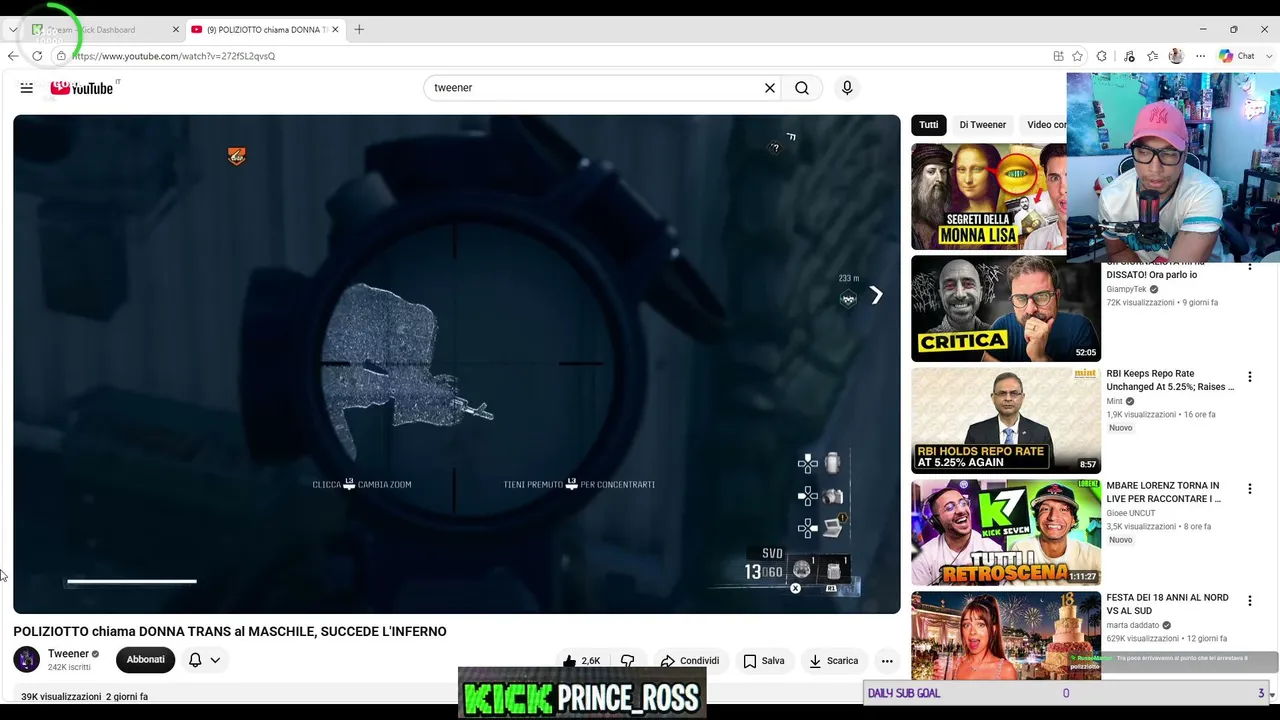Start voice search with the microphone
Screen dimensions: 1280x720
coord(847,88)
